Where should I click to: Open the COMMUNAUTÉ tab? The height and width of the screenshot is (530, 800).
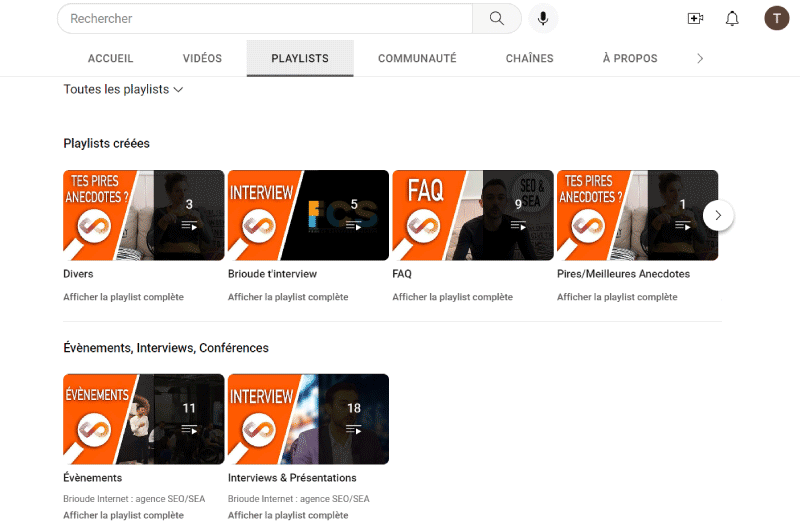pos(417,59)
